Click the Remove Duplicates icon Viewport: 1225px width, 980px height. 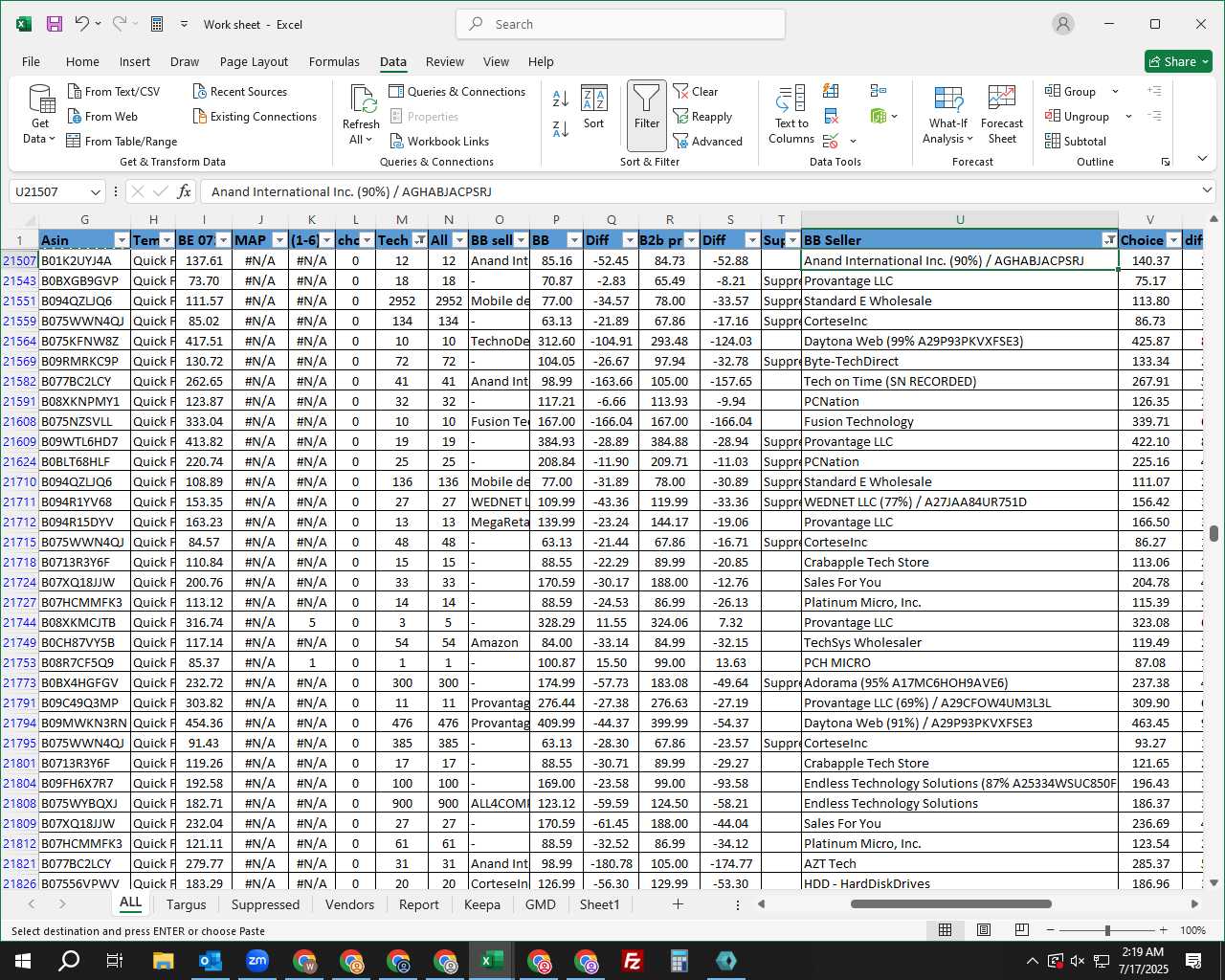tap(831, 117)
